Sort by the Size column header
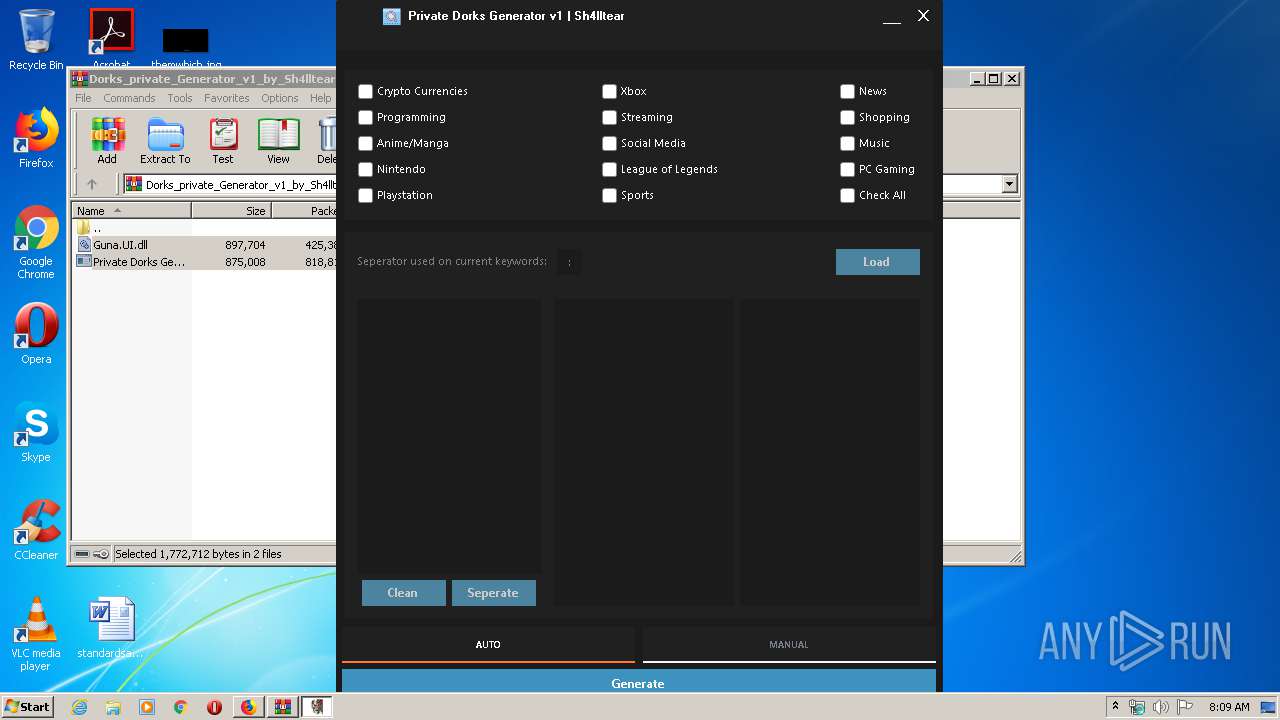 231,211
